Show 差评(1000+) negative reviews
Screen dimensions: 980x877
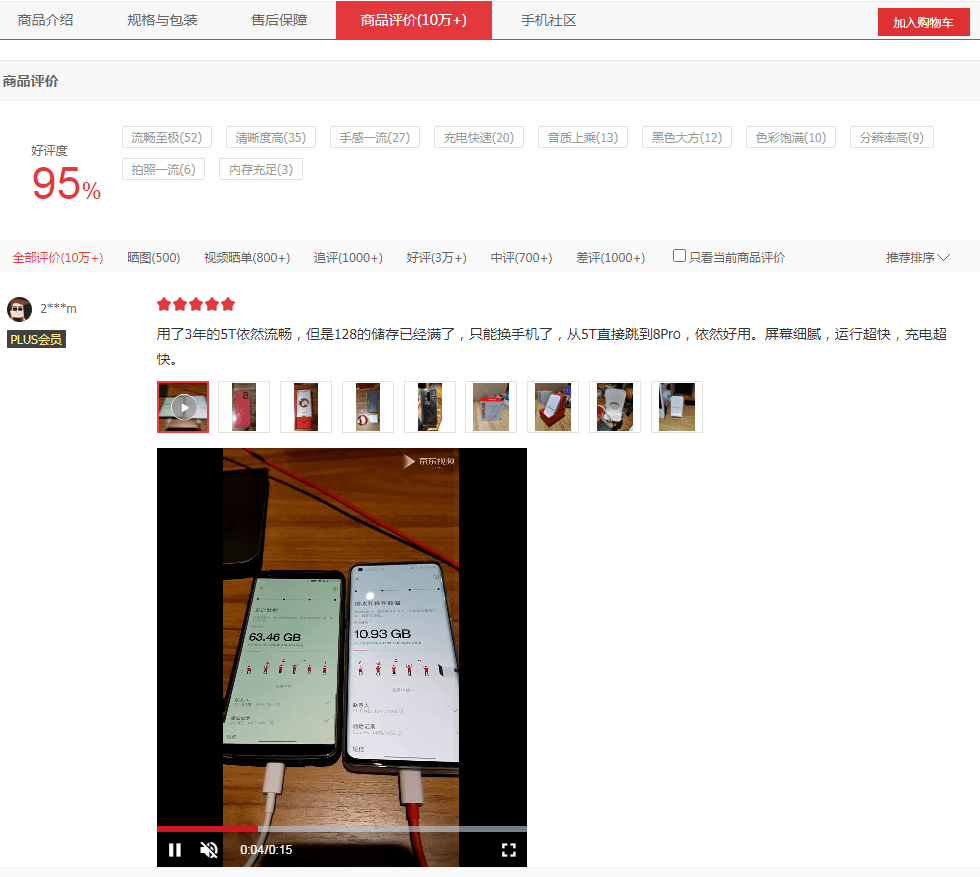(610, 258)
